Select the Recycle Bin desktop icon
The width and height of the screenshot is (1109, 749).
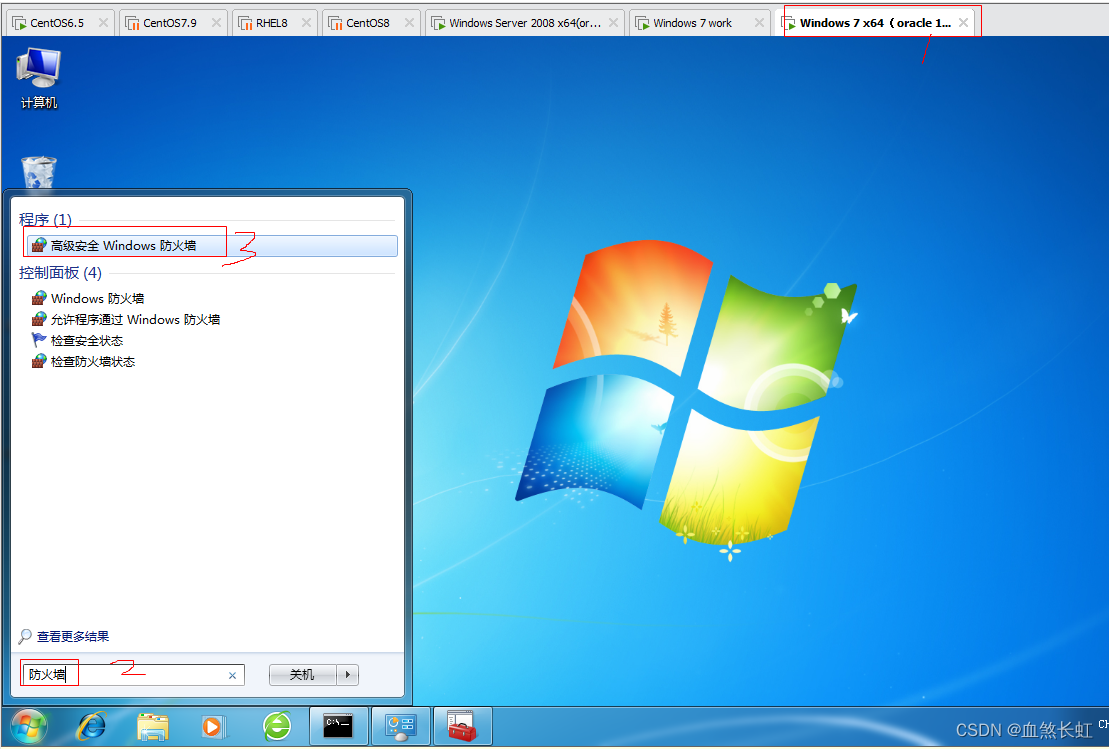coord(38,172)
